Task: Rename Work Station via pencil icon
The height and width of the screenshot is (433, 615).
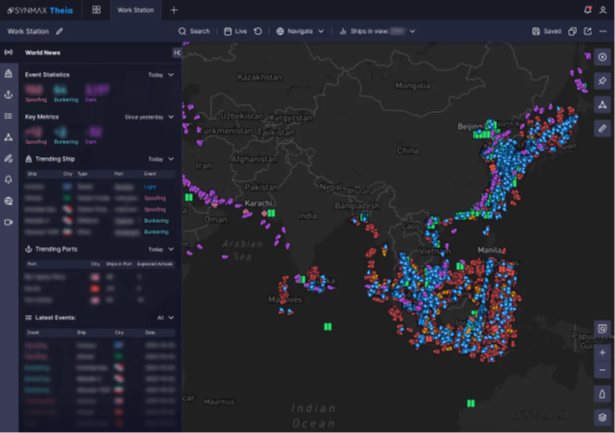Action: 59,31
